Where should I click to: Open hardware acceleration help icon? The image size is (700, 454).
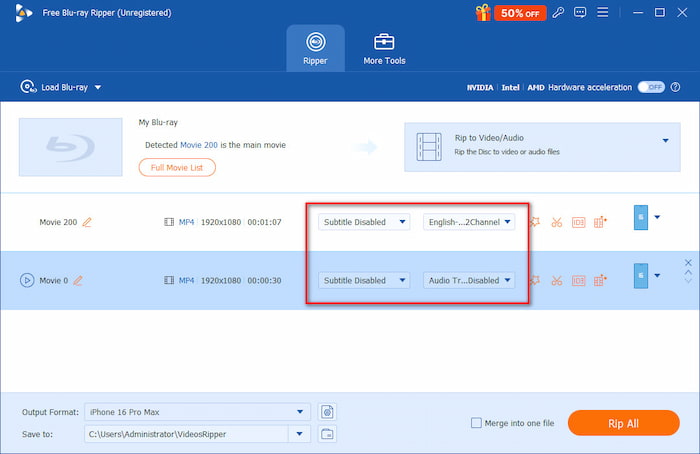coord(675,87)
